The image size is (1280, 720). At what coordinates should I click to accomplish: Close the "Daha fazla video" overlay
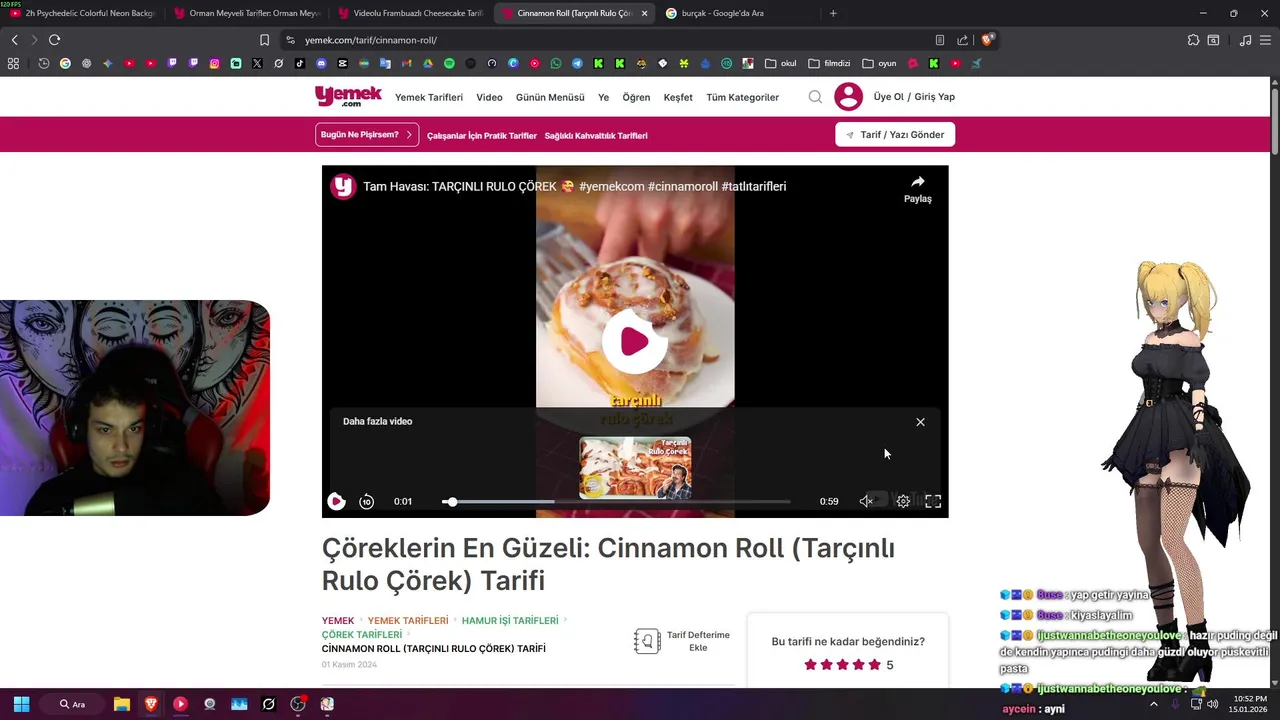click(920, 422)
